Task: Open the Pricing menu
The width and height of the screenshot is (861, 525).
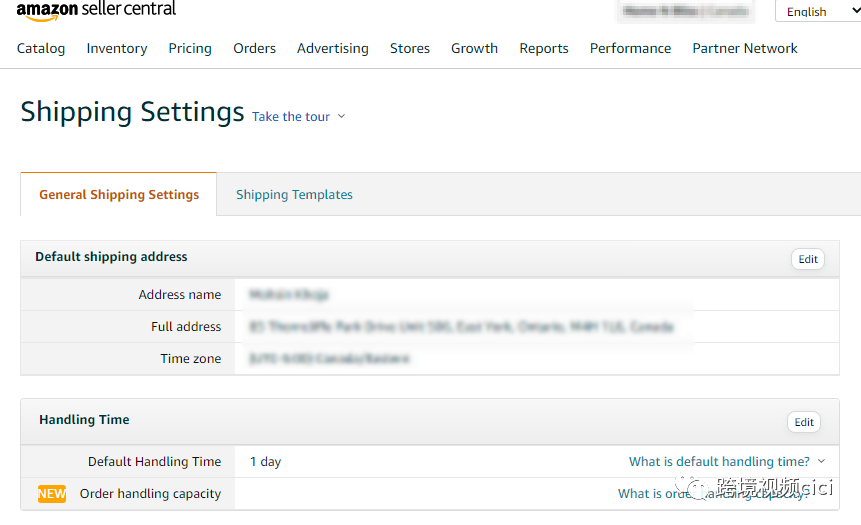Action: [190, 48]
